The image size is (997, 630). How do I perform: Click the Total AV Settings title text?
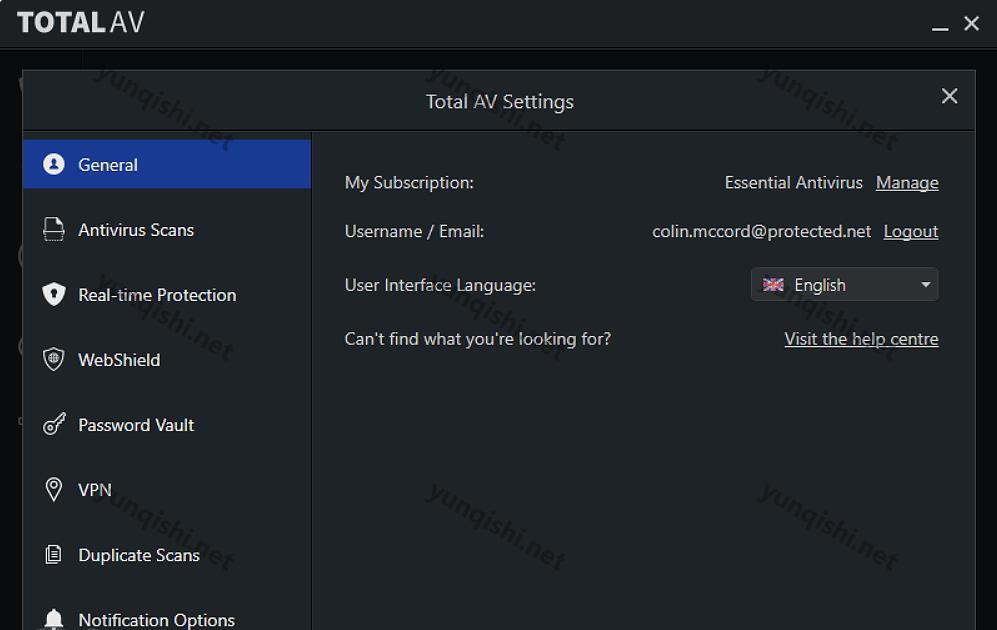pos(500,102)
